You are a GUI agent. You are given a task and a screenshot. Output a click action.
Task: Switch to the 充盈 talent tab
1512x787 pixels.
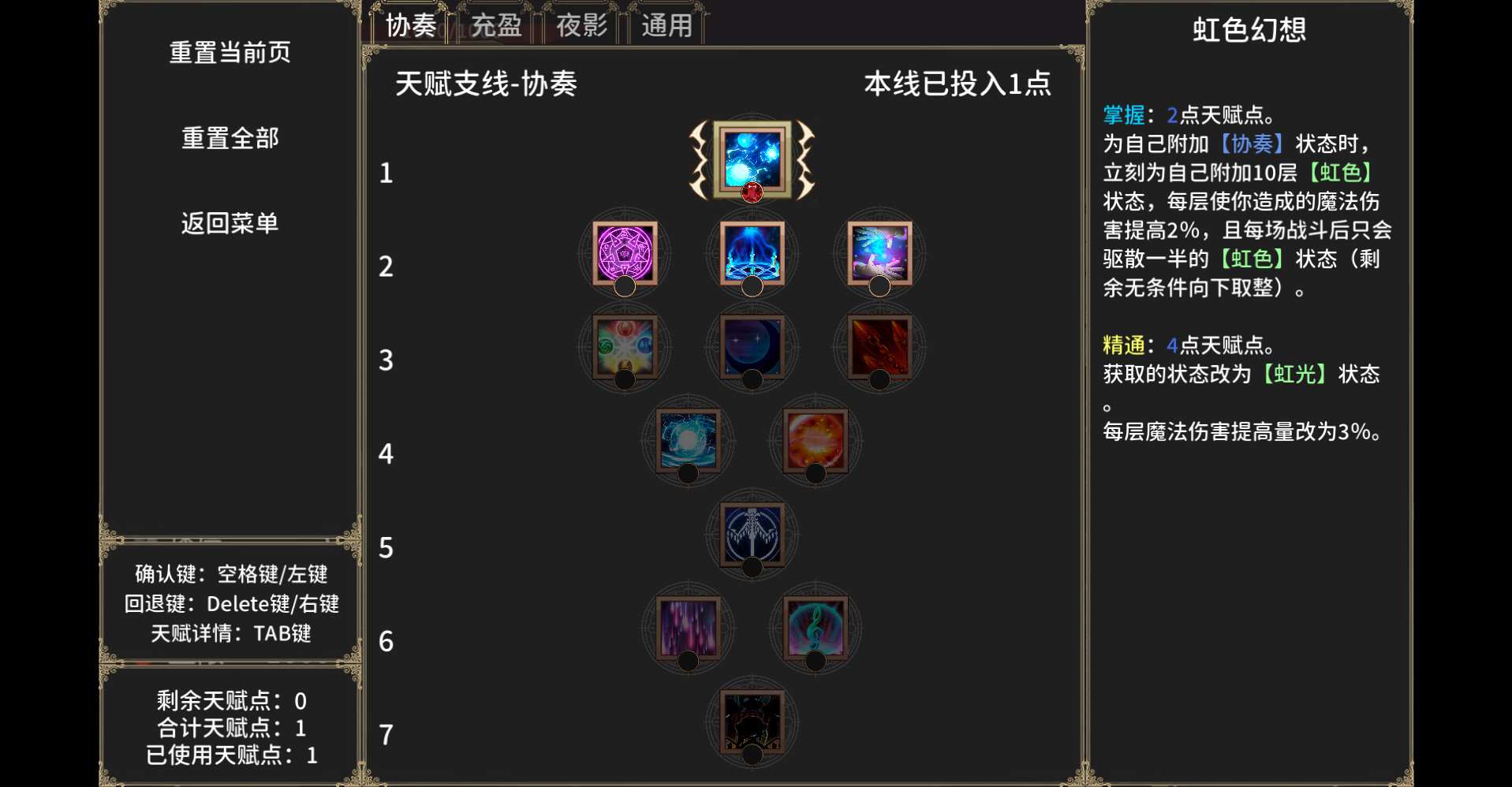click(x=496, y=25)
